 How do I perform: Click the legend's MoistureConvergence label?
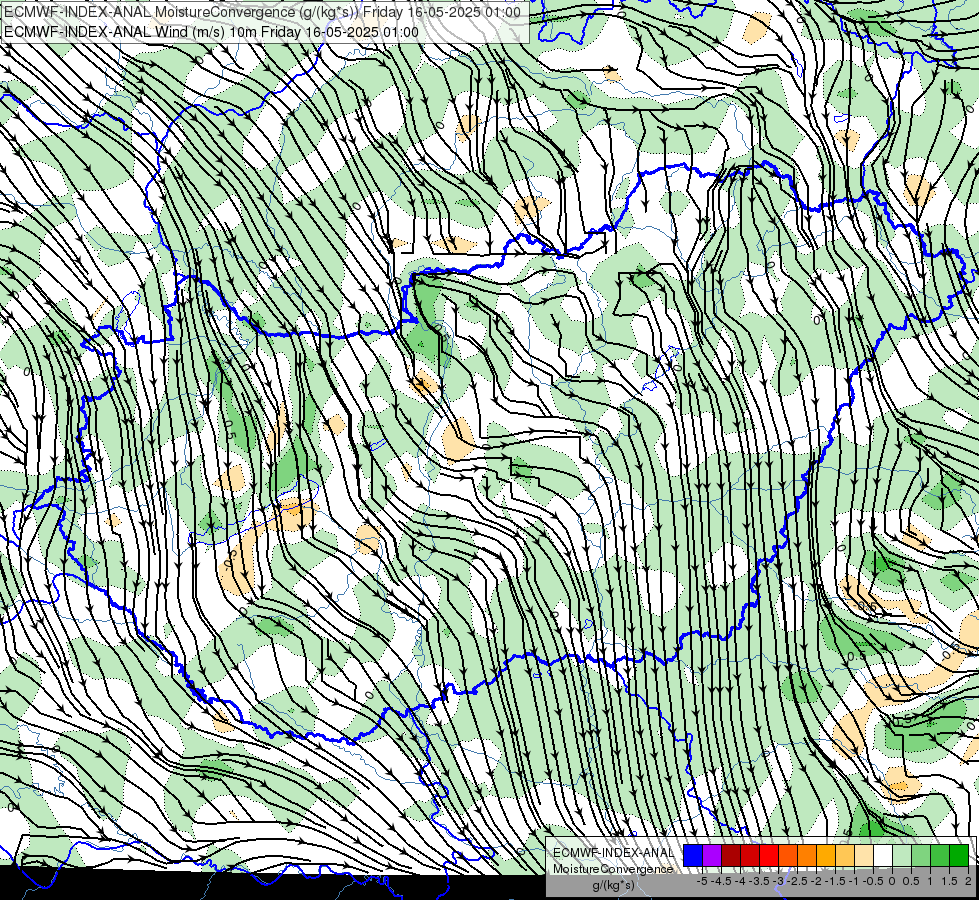coord(613,869)
